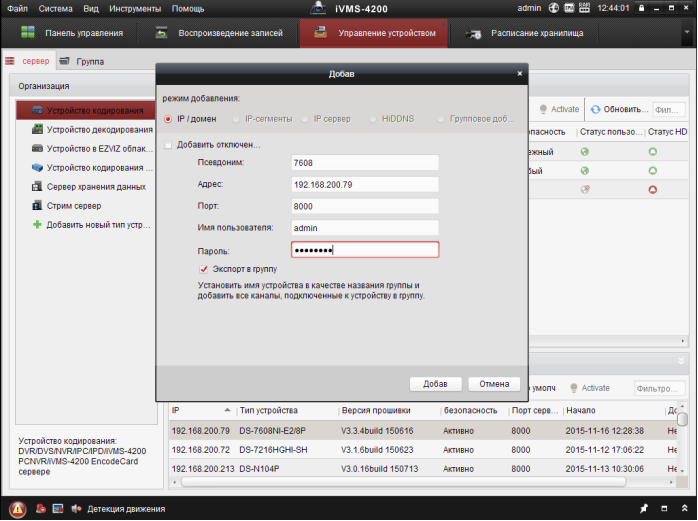
Task: Select Устройство кодирования in organization list
Action: coord(86,110)
